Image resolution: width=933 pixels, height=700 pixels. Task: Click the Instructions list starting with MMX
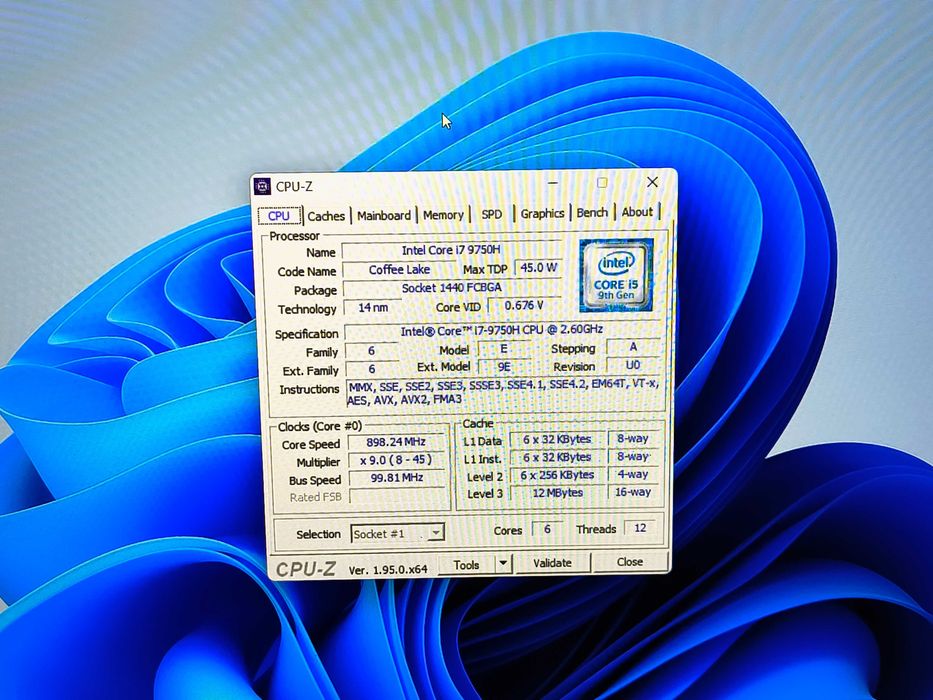[505, 393]
